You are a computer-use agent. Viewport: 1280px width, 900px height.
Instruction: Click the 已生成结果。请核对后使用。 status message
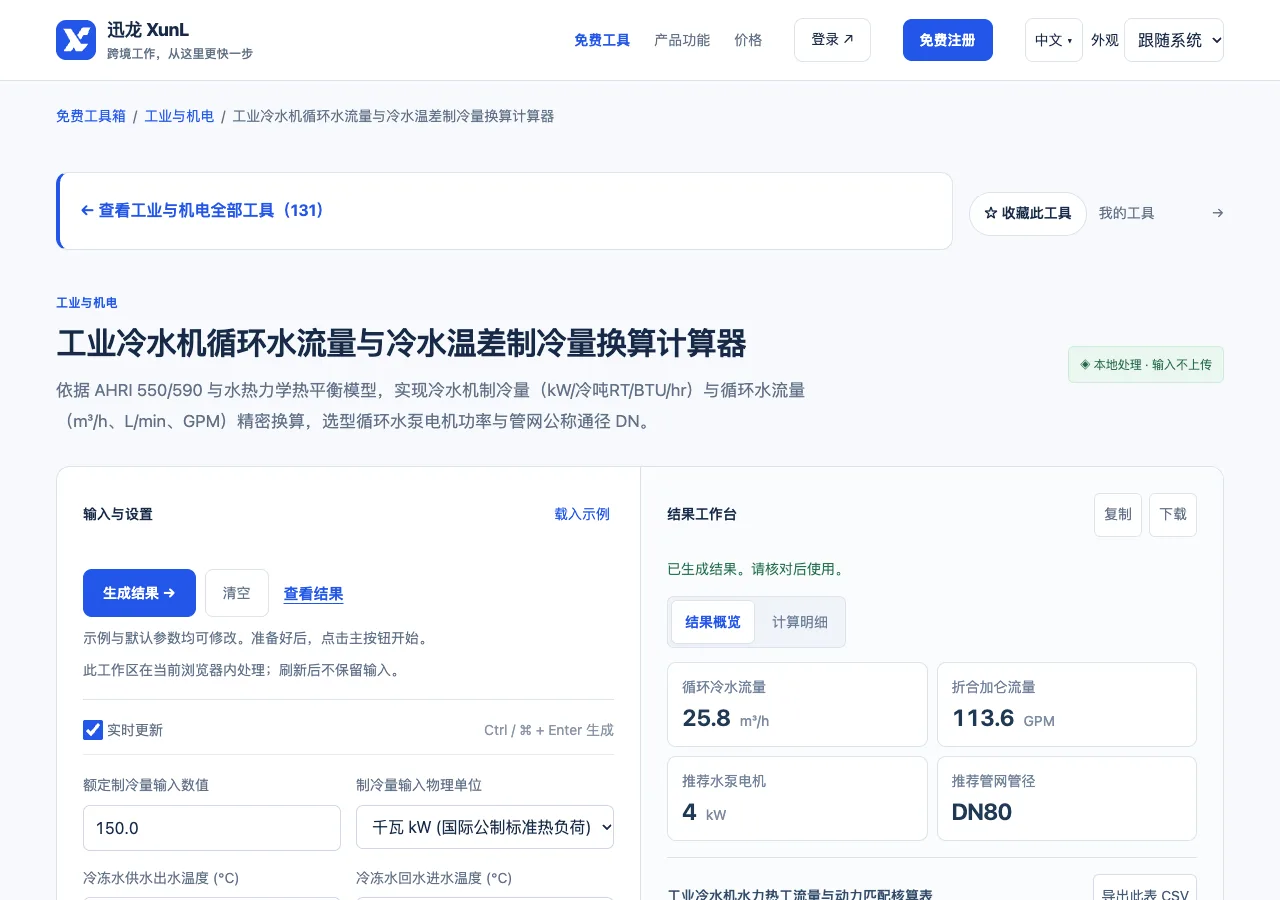755,569
